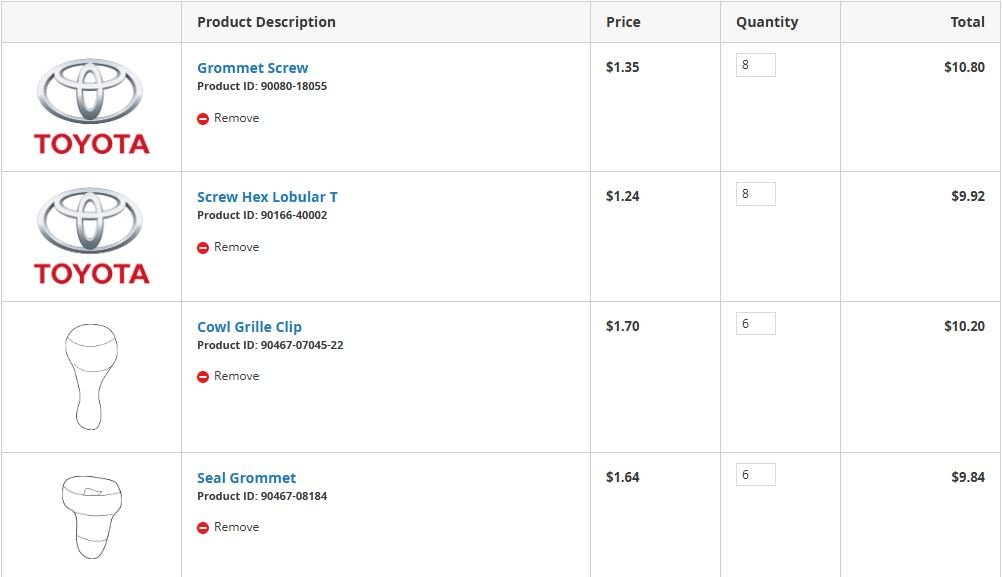Remove the Cowl Grille Clip via red icon
Image resolution: width=1002 pixels, height=577 pixels.
(x=203, y=377)
